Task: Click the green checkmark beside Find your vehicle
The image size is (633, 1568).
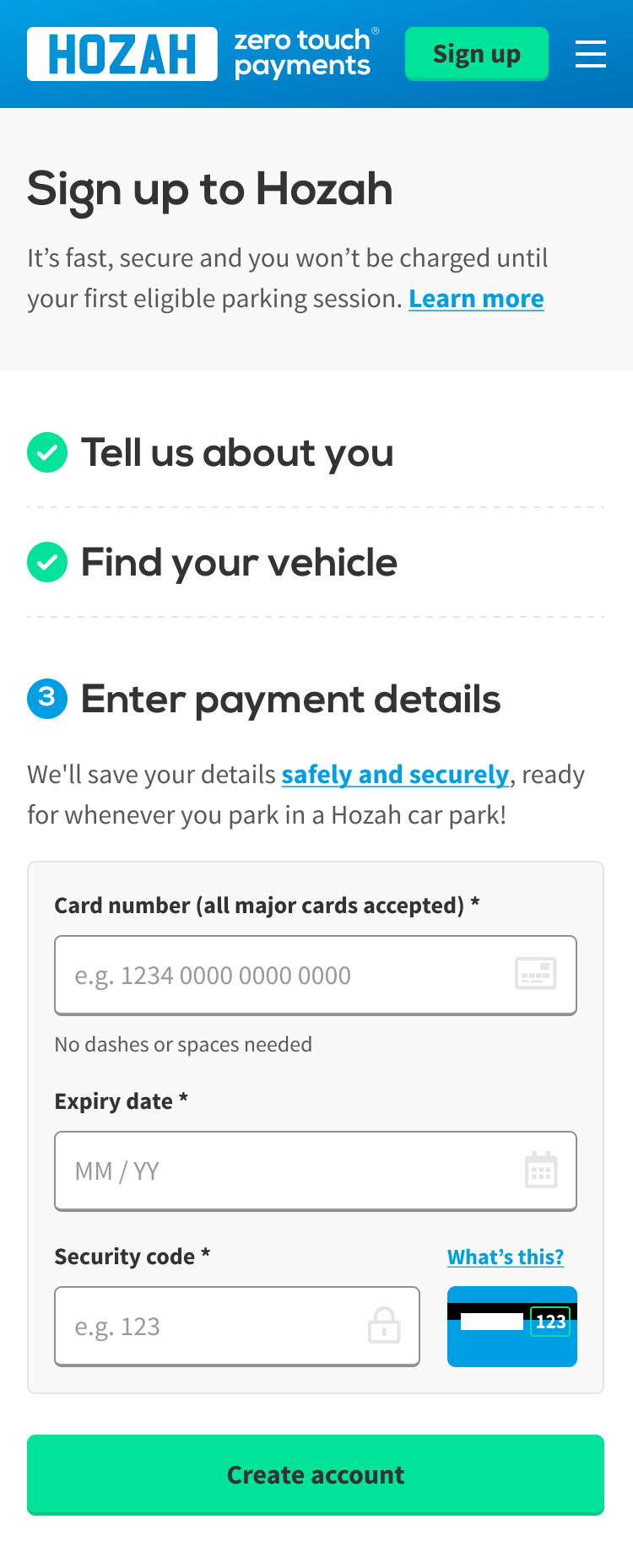Action: point(47,563)
